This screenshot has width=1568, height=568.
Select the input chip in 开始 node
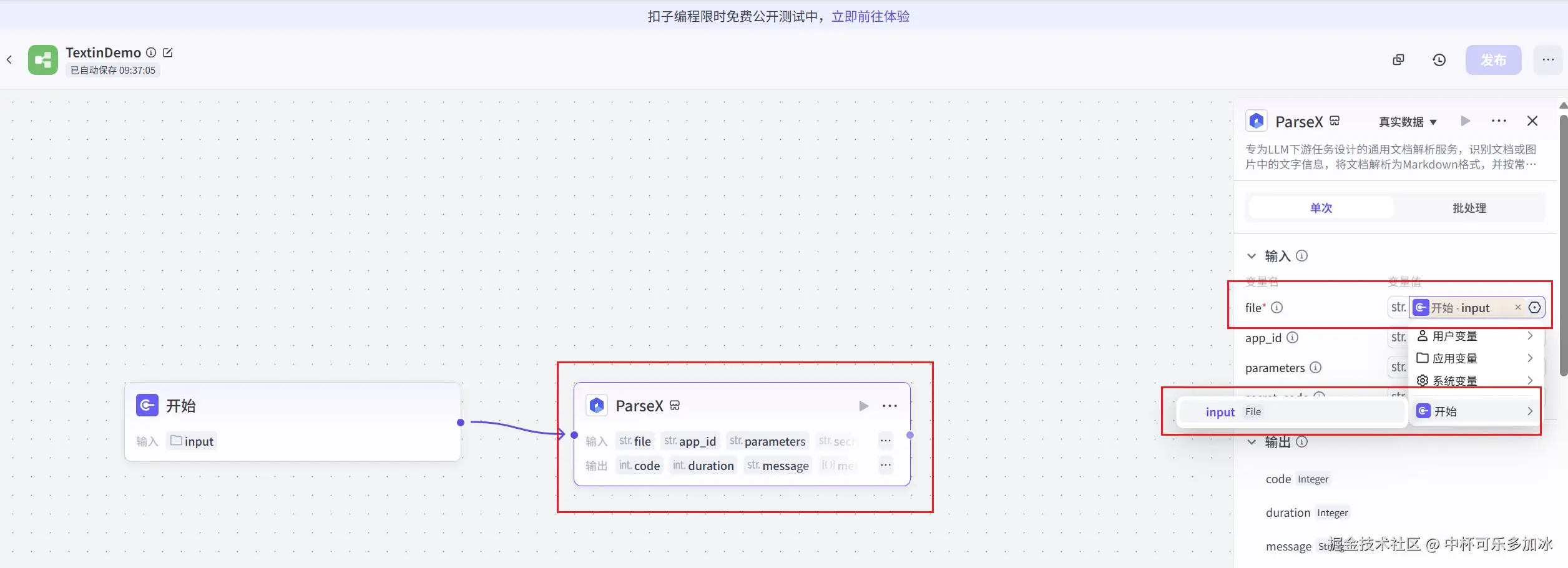click(192, 441)
